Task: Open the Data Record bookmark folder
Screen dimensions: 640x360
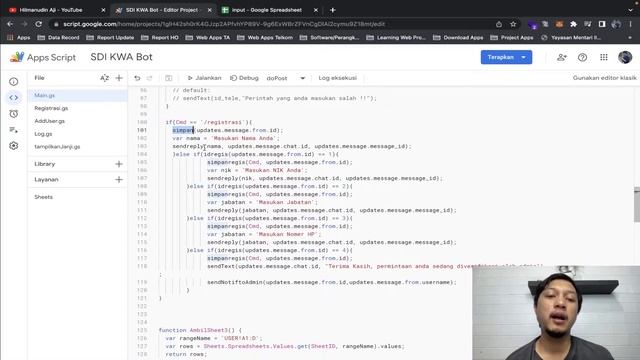Action: point(58,38)
